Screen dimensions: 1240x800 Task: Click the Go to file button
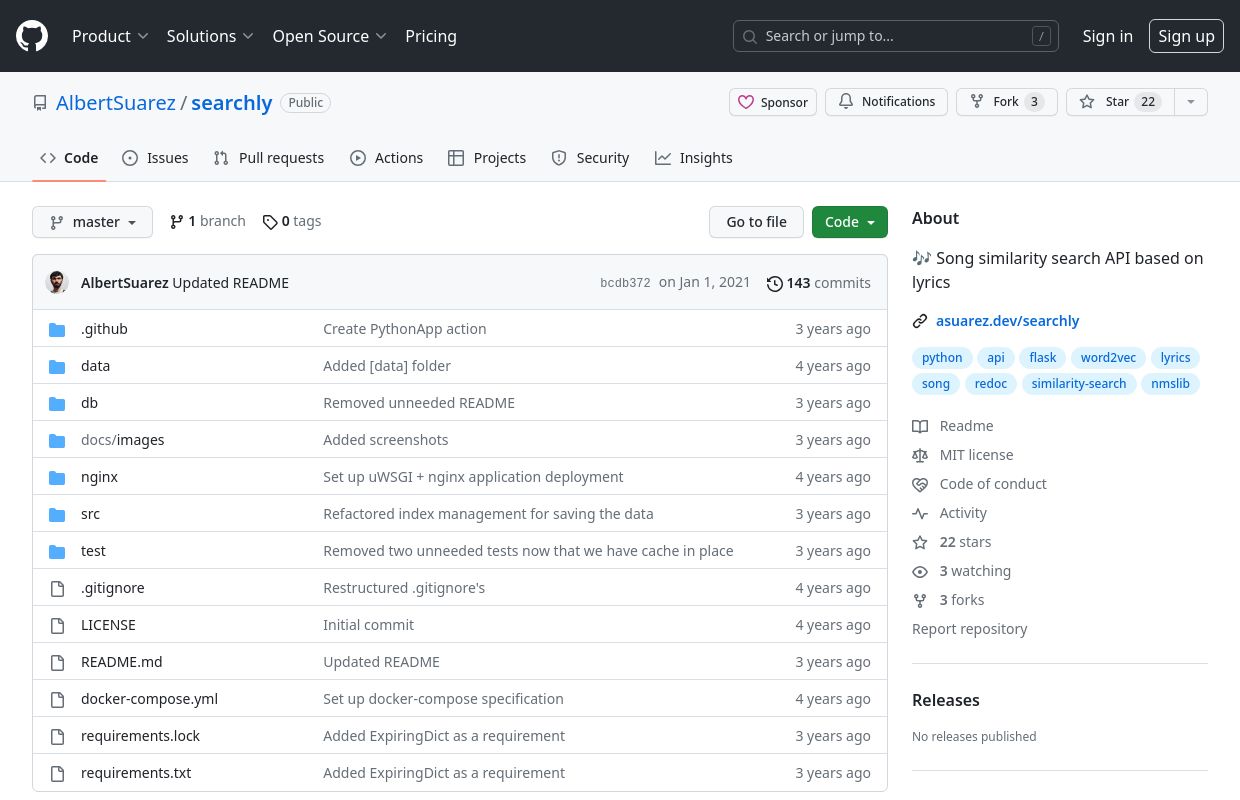coord(756,222)
